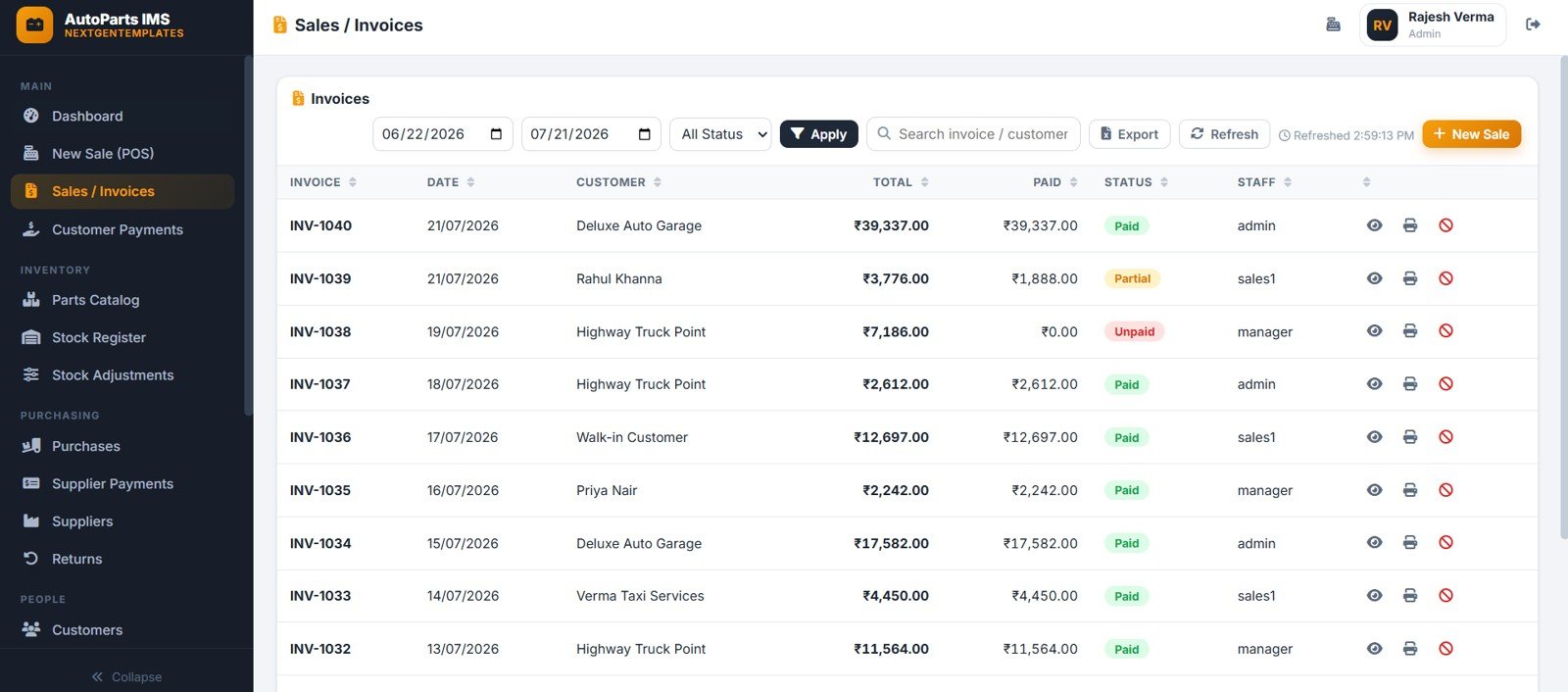Print invoice INV-1032
This screenshot has width=1568, height=692.
[1410, 649]
